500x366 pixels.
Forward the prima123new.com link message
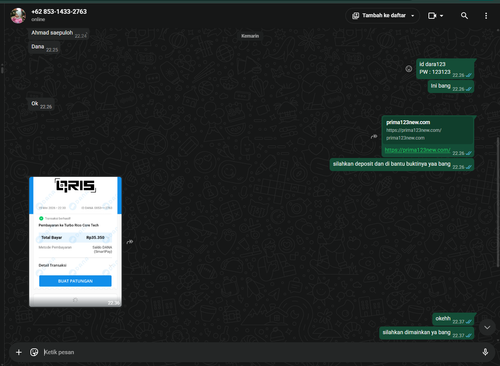pos(374,136)
